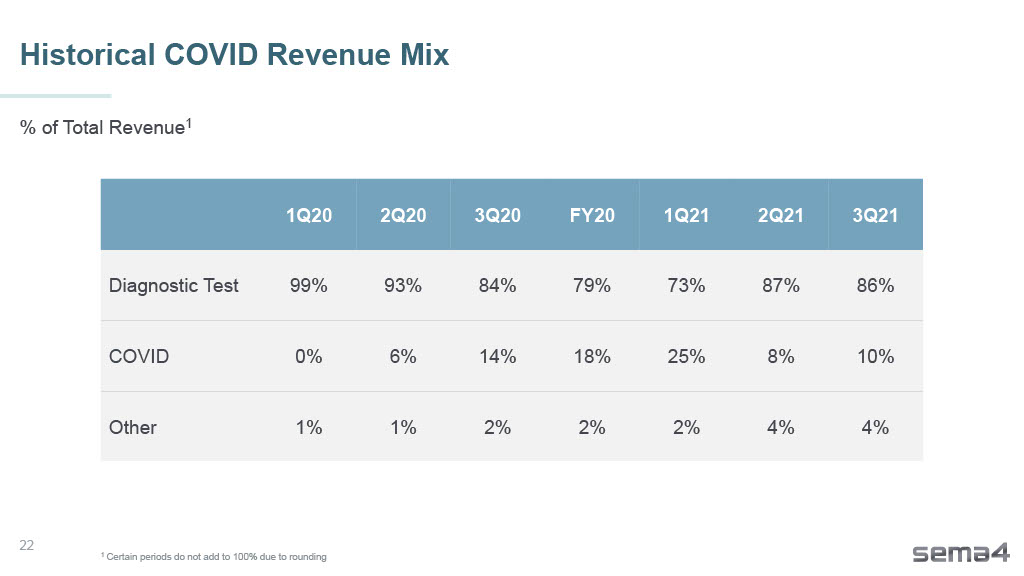Select the rounding footnote text
This screenshot has width=1024, height=576.
[214, 556]
